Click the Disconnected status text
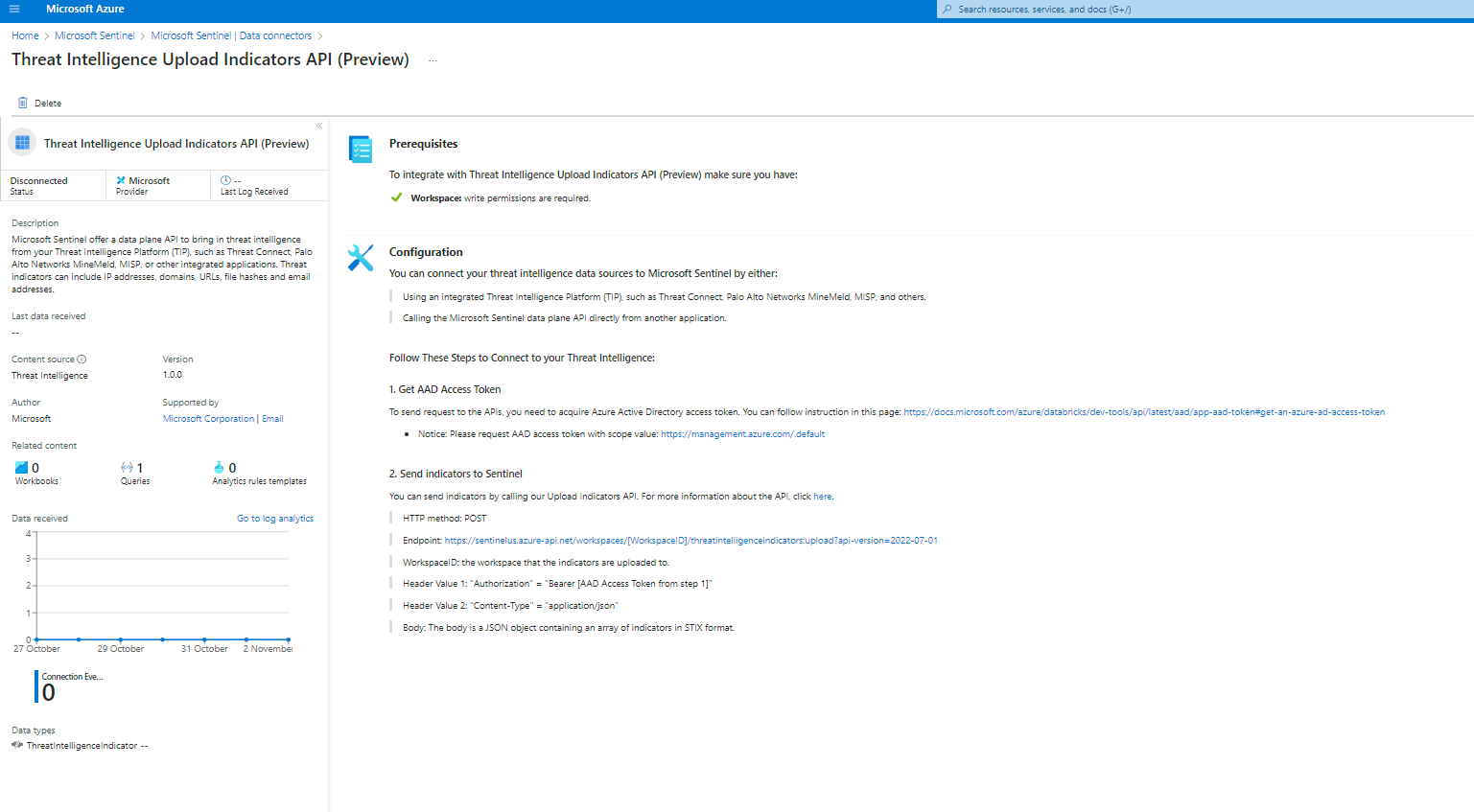This screenshot has height=812, width=1474. tap(38, 180)
